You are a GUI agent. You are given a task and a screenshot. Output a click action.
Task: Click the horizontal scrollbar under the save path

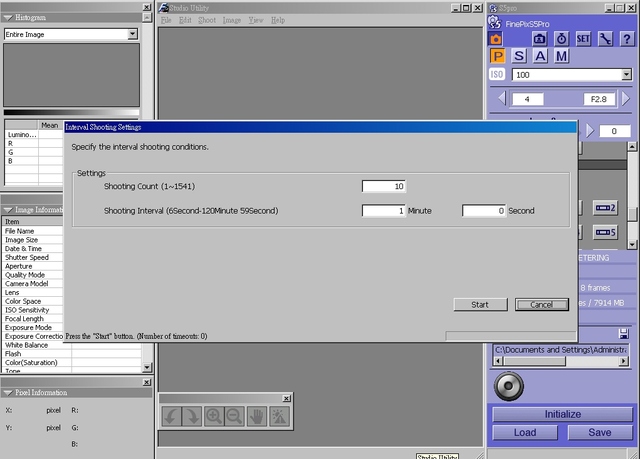[561, 361]
